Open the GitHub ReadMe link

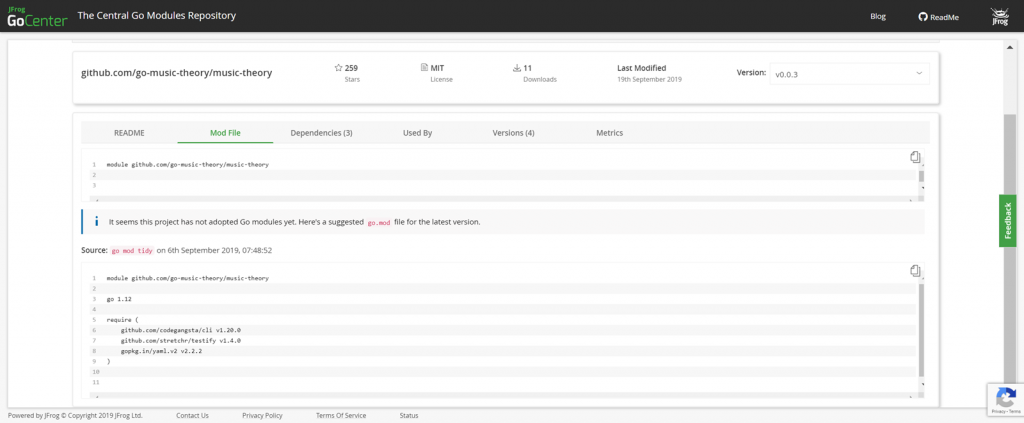(x=938, y=16)
